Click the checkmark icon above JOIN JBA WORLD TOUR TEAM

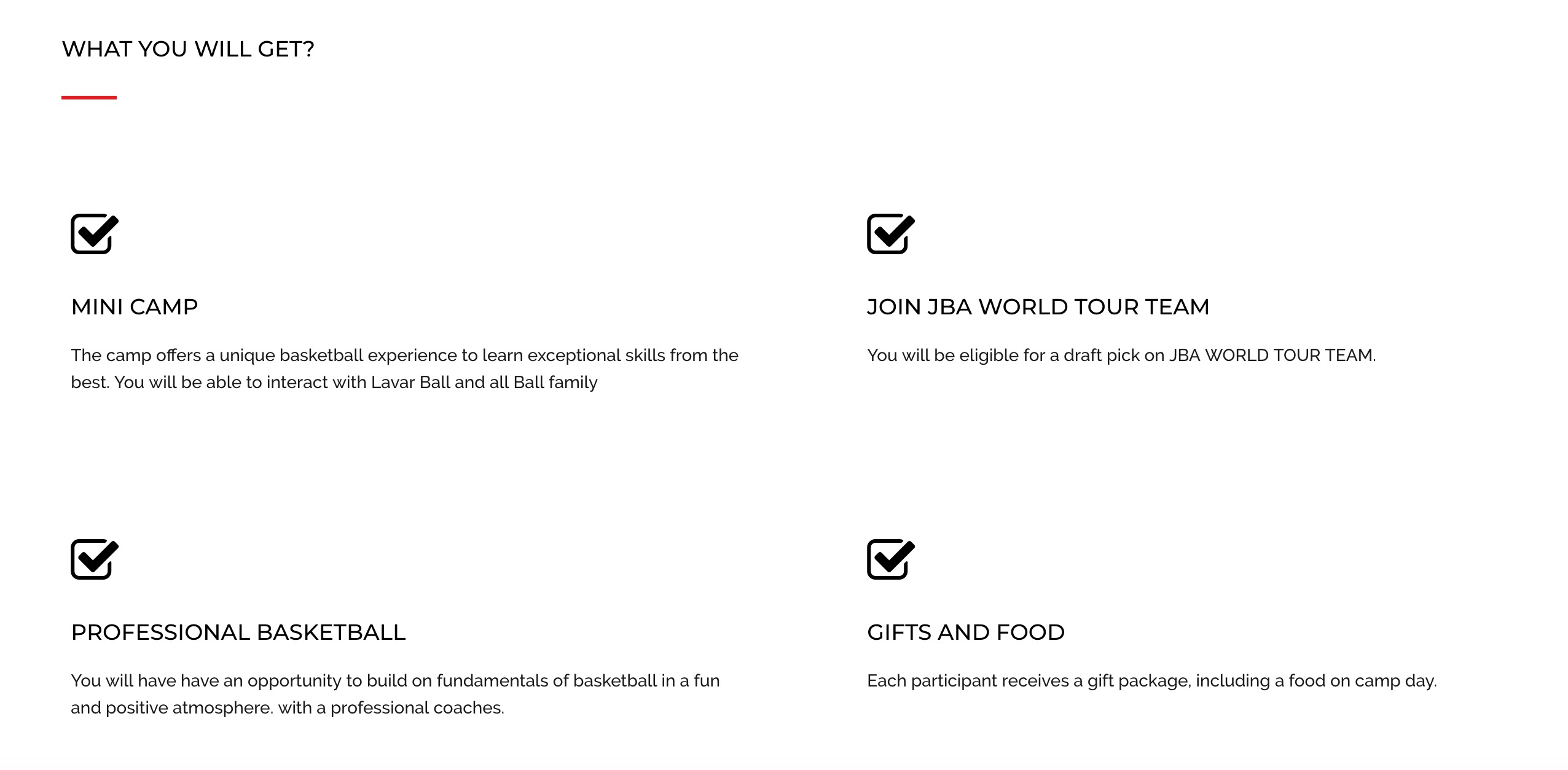click(x=891, y=233)
